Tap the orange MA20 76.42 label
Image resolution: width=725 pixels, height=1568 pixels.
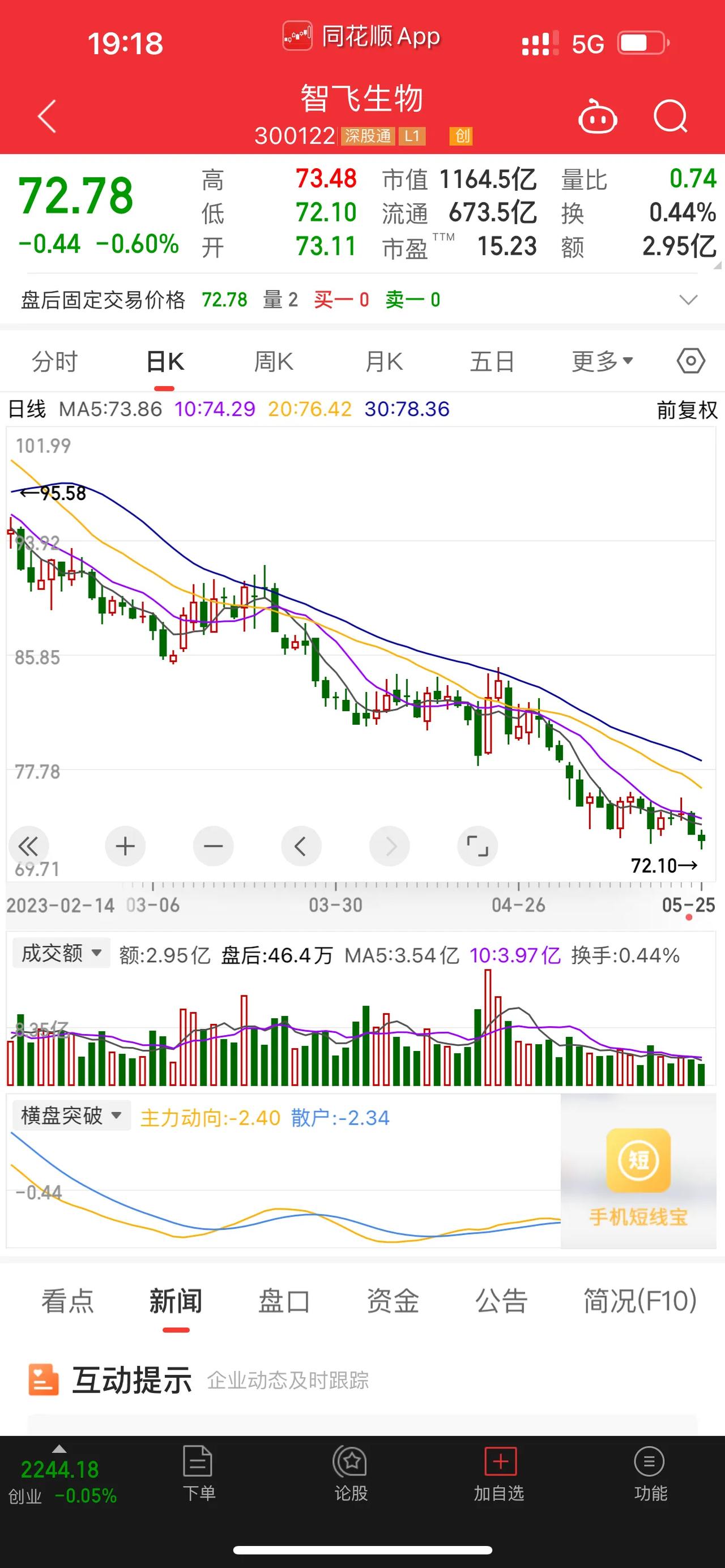tap(309, 409)
